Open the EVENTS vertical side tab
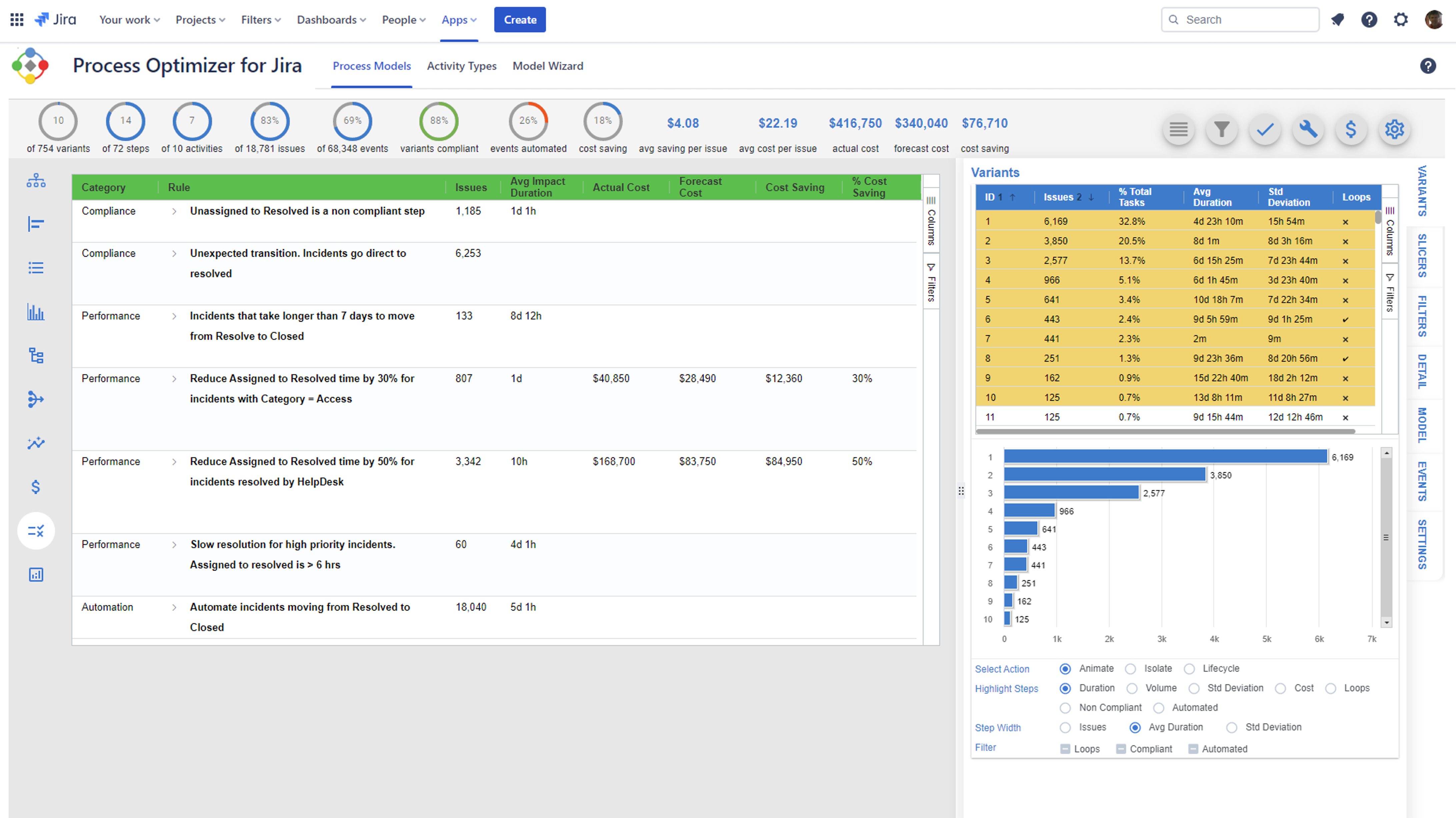The height and width of the screenshot is (818, 1456). click(x=1422, y=481)
